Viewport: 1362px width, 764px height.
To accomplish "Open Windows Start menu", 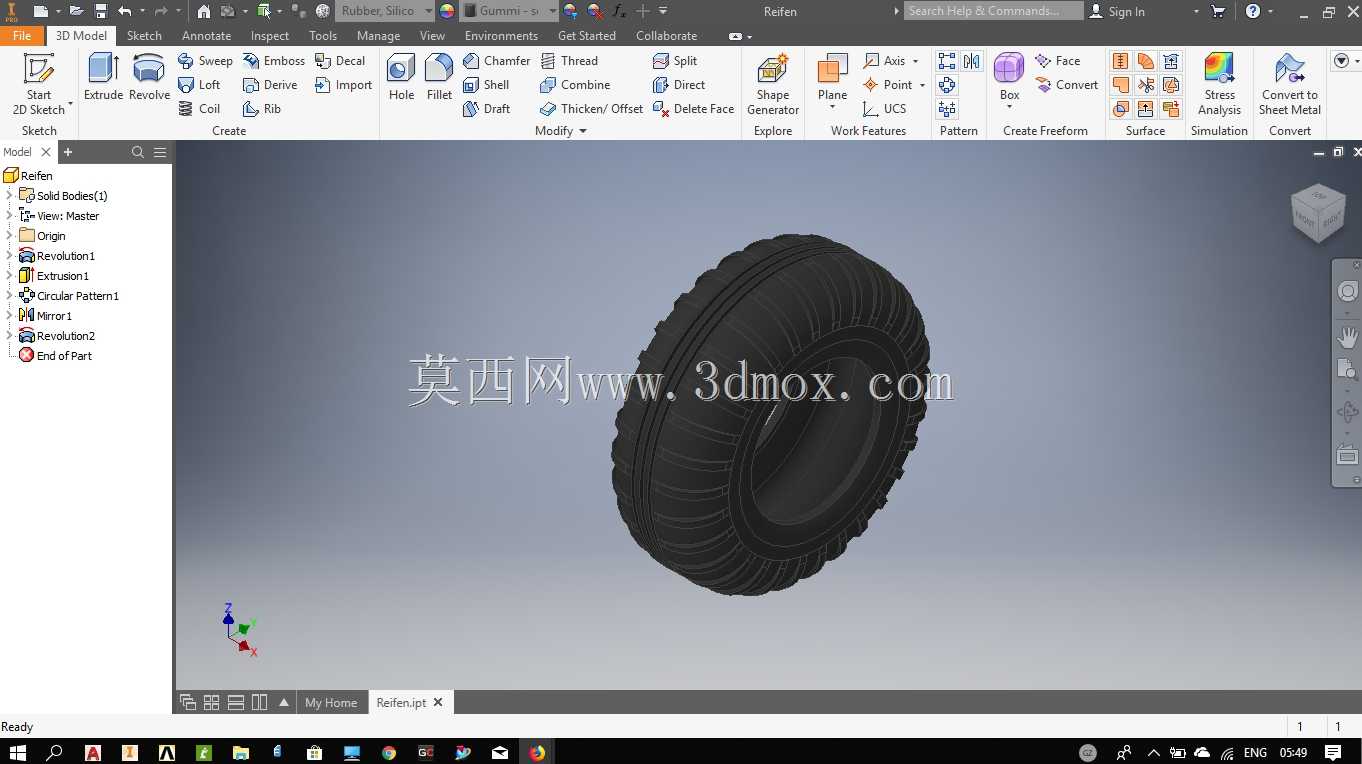I will [x=18, y=752].
